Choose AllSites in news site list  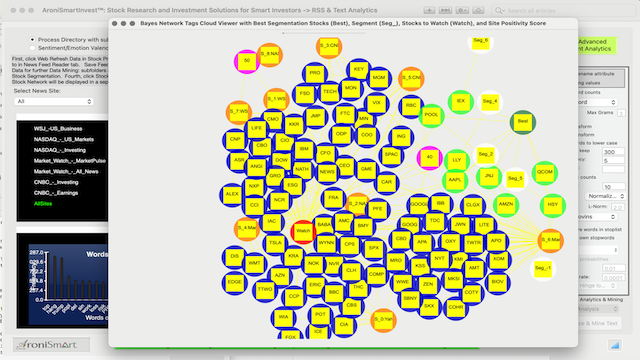(x=43, y=204)
